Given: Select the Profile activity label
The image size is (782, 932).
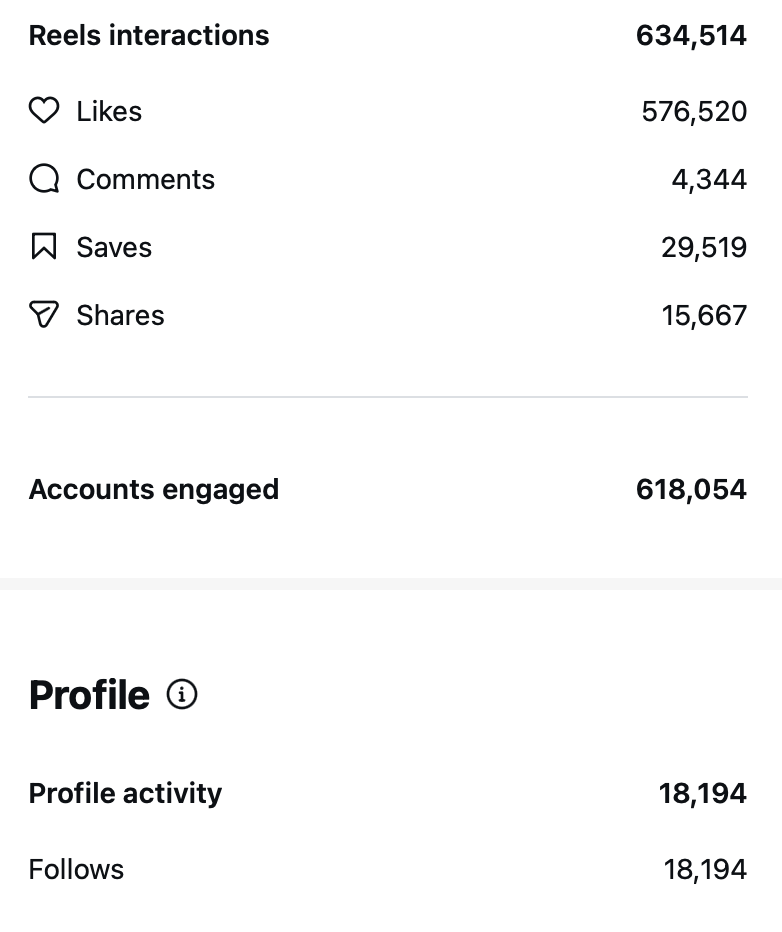Looking at the screenshot, I should (x=125, y=793).
